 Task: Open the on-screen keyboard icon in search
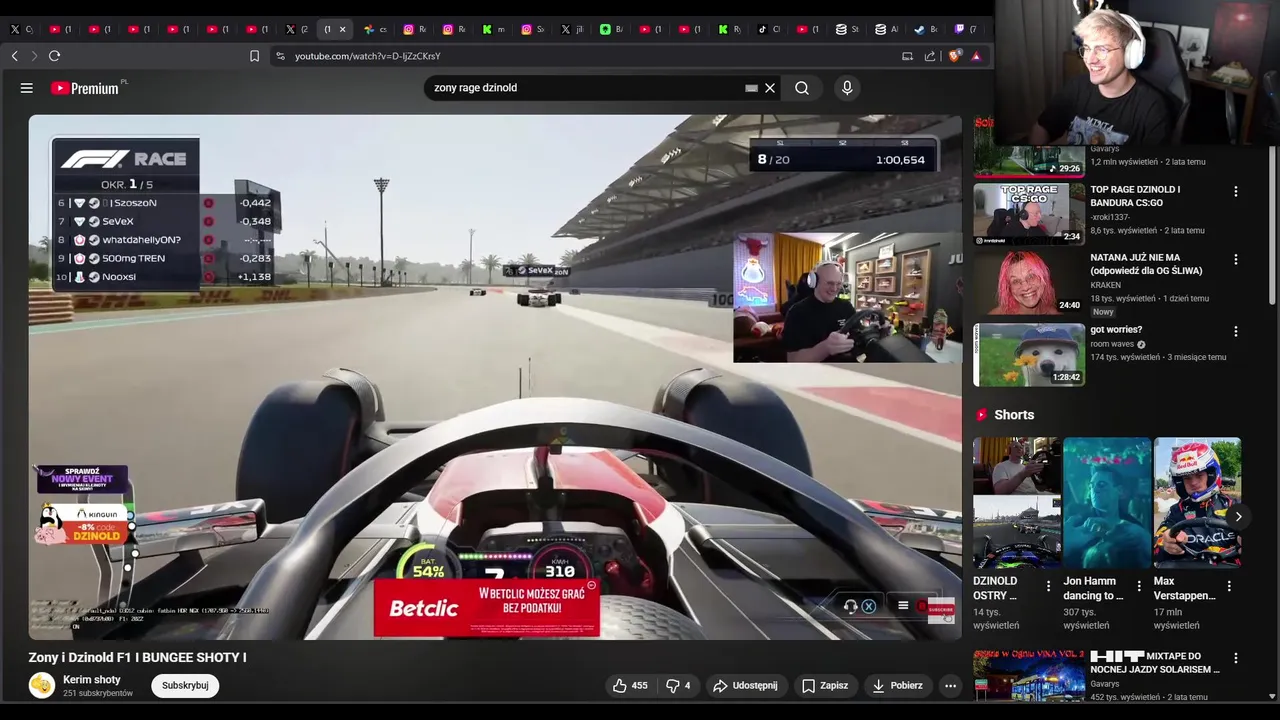click(x=751, y=88)
